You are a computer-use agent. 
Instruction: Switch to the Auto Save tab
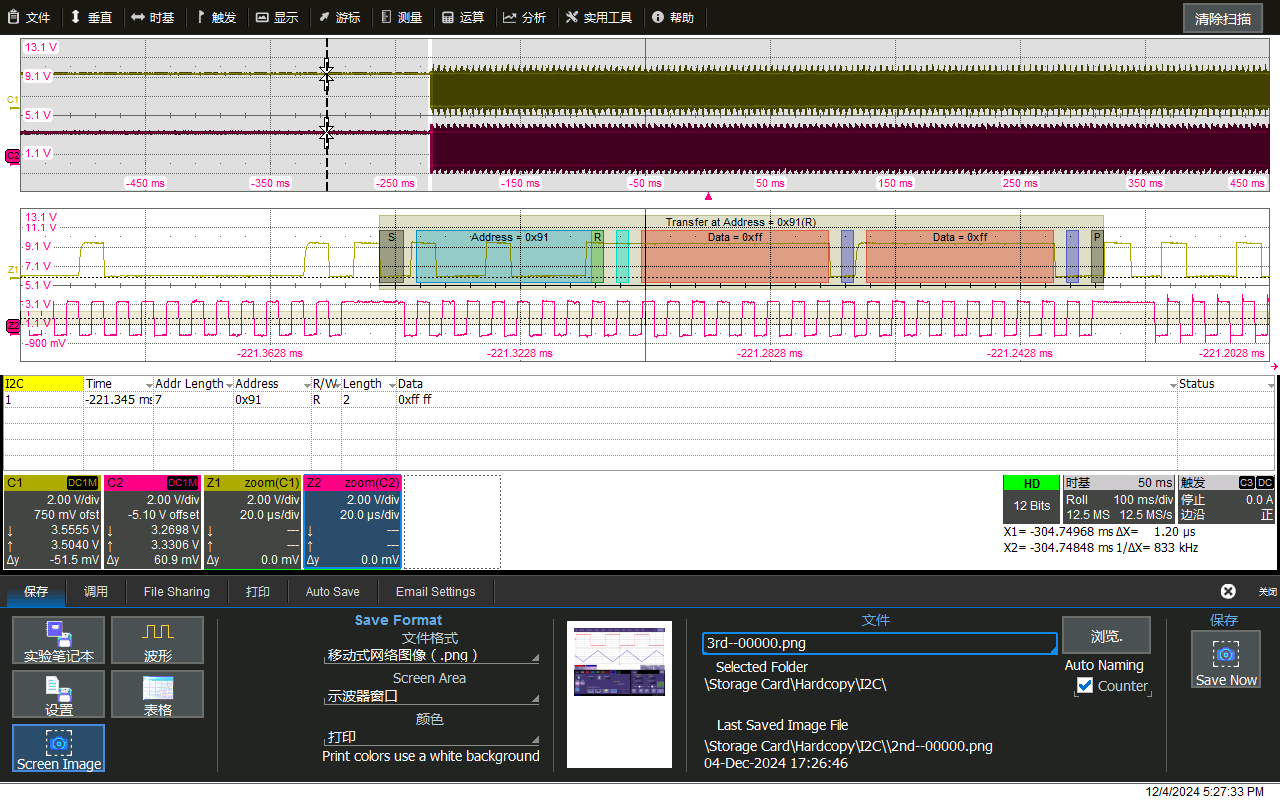tap(332, 591)
